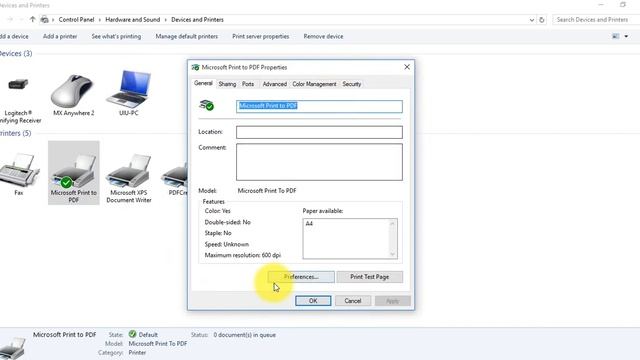Screen dimensions: 640x360
Task: Open the view options dropdown arrow
Action: [626, 36]
